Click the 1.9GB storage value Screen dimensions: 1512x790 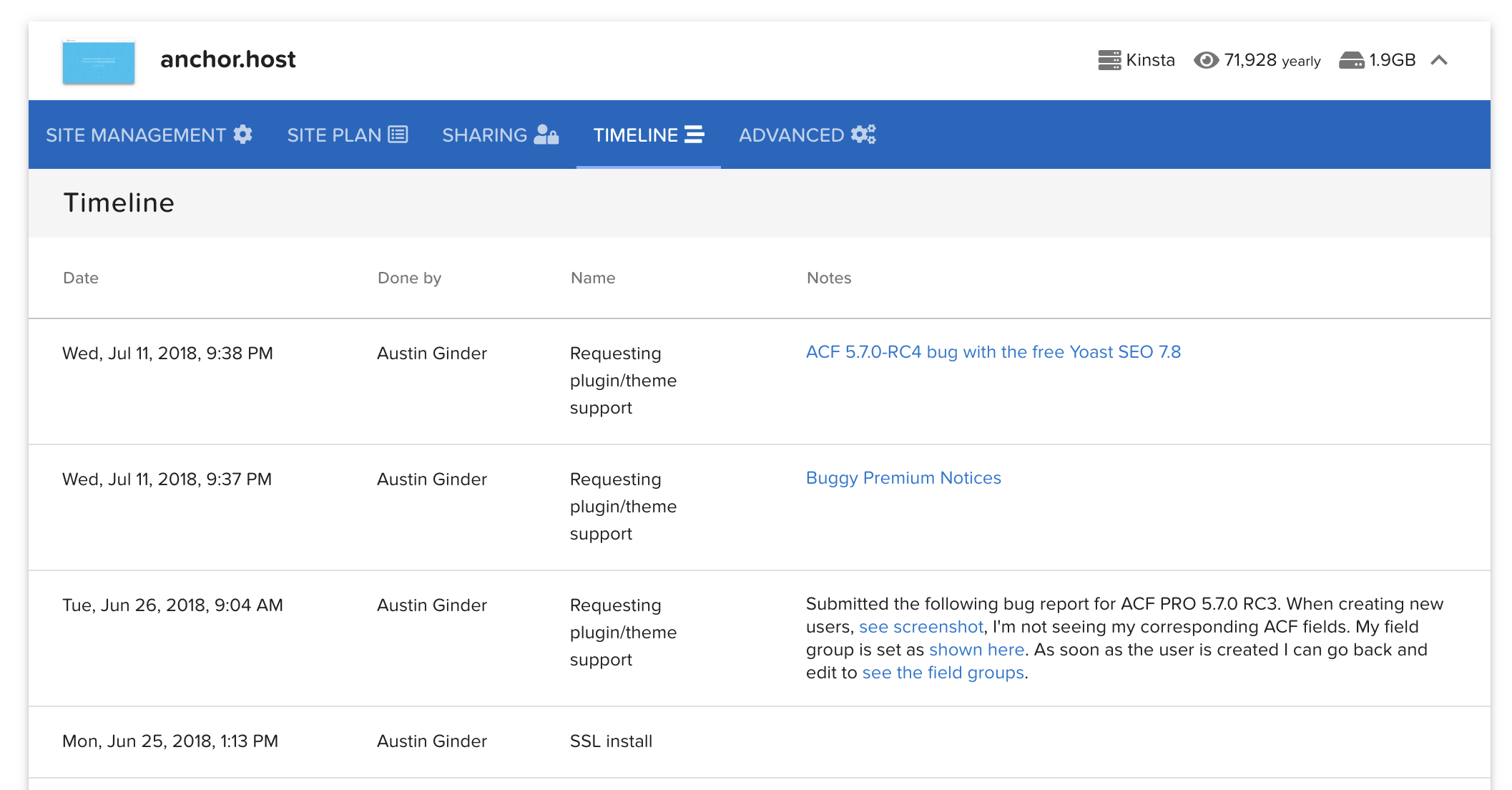(x=1393, y=60)
